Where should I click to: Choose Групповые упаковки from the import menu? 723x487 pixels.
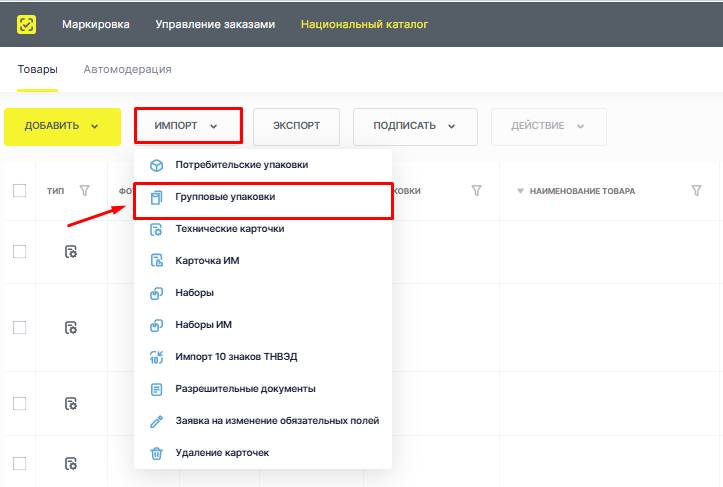pos(263,197)
